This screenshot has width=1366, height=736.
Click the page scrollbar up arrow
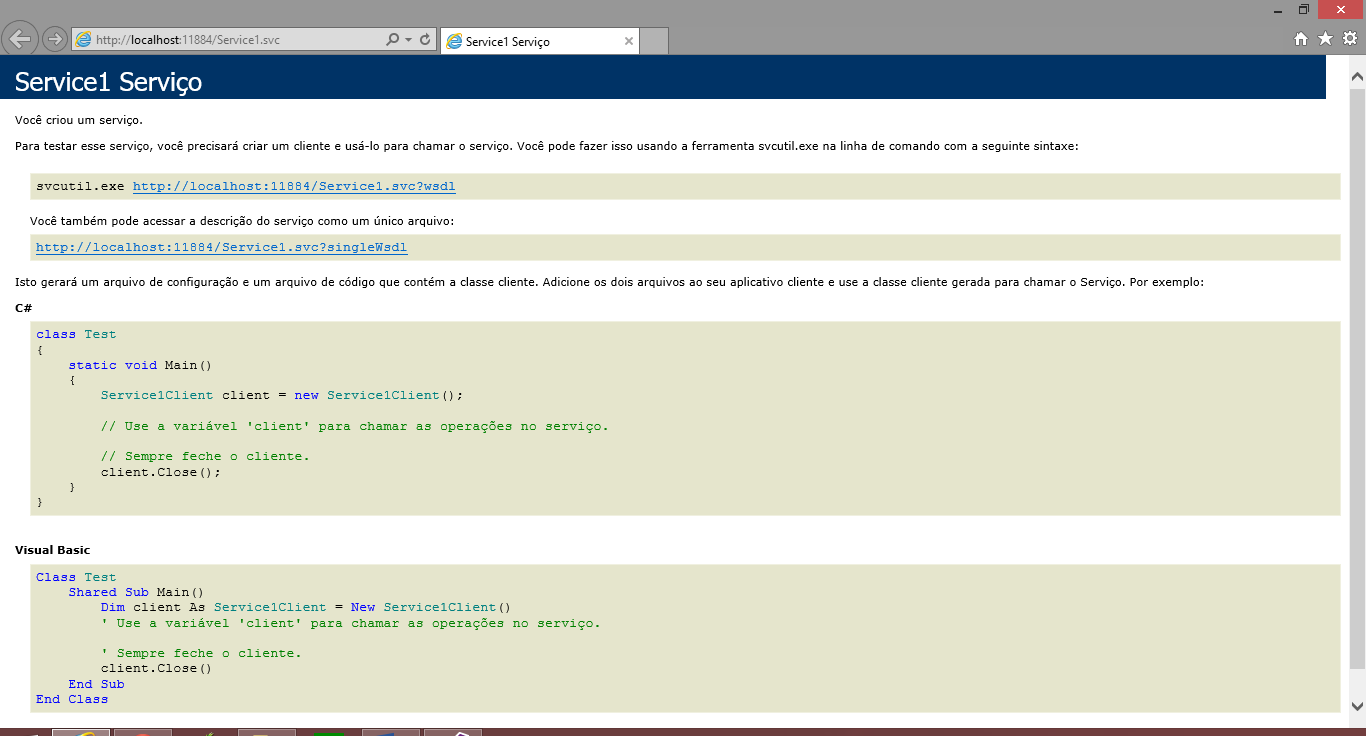(1357, 76)
